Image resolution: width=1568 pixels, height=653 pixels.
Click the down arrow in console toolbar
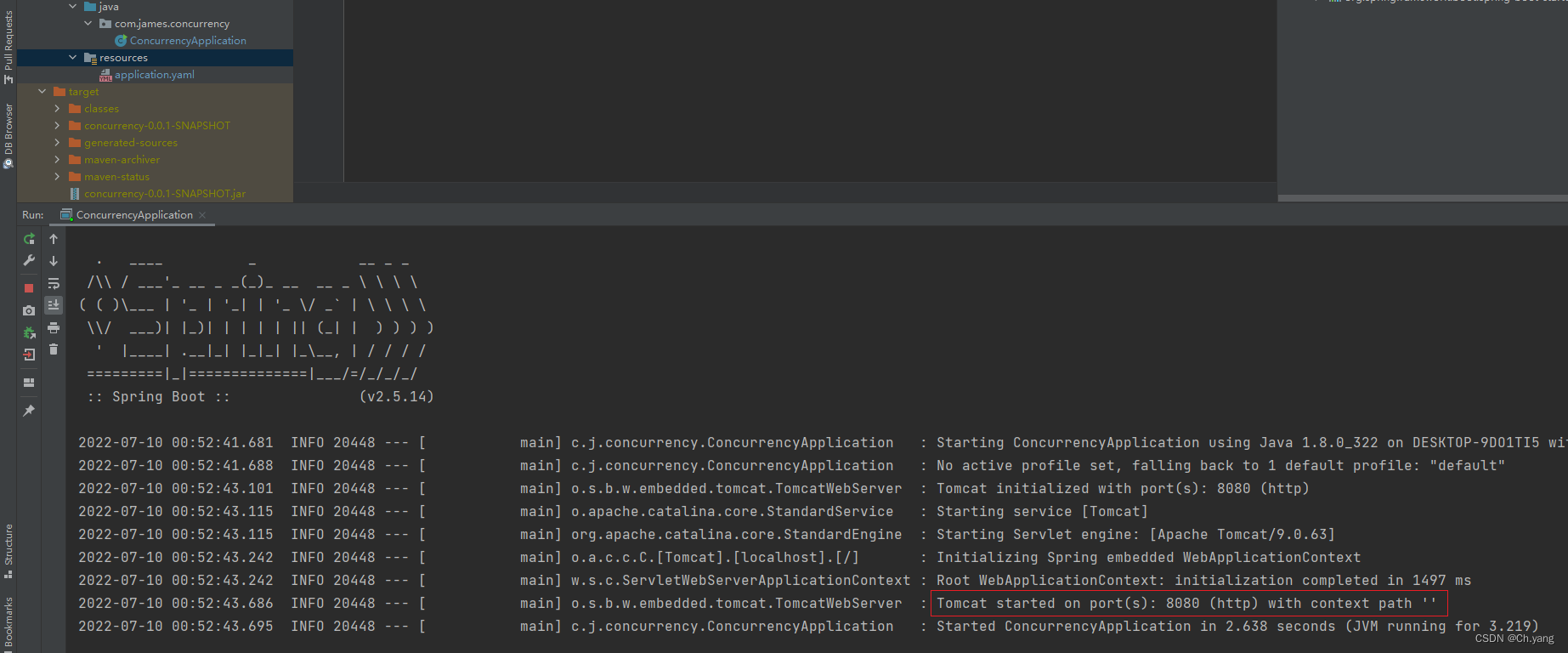(x=54, y=261)
